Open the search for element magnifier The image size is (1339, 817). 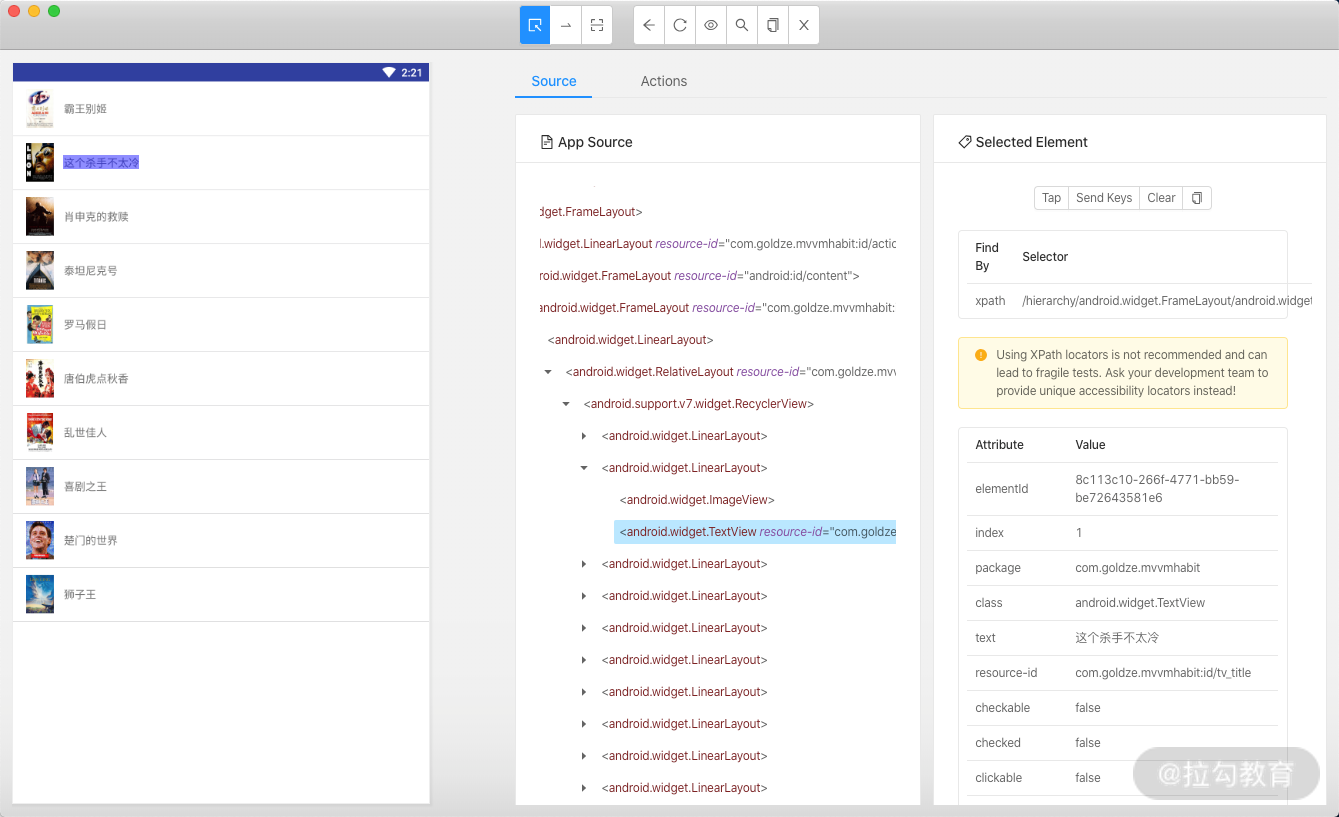point(742,25)
